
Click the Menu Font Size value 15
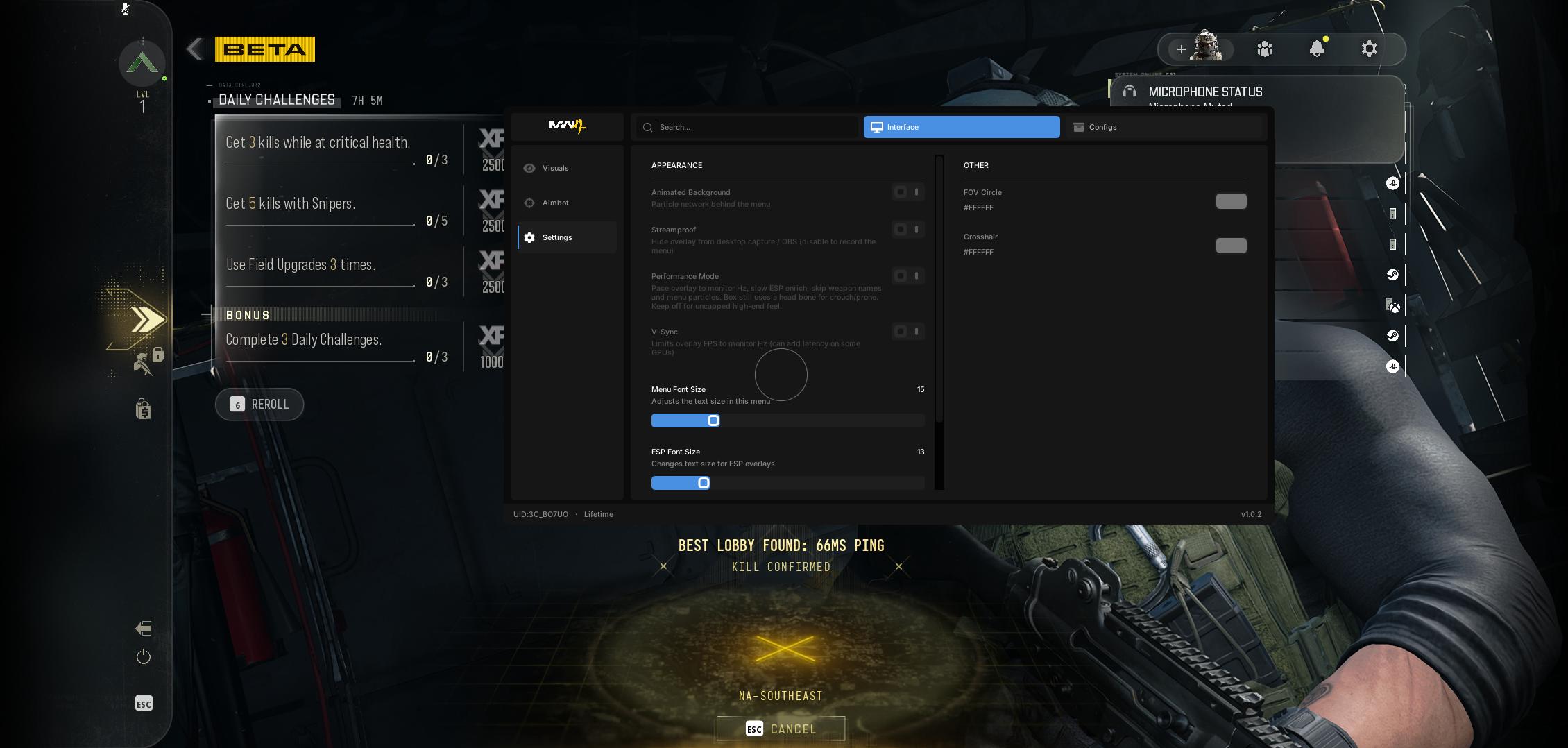pos(921,389)
